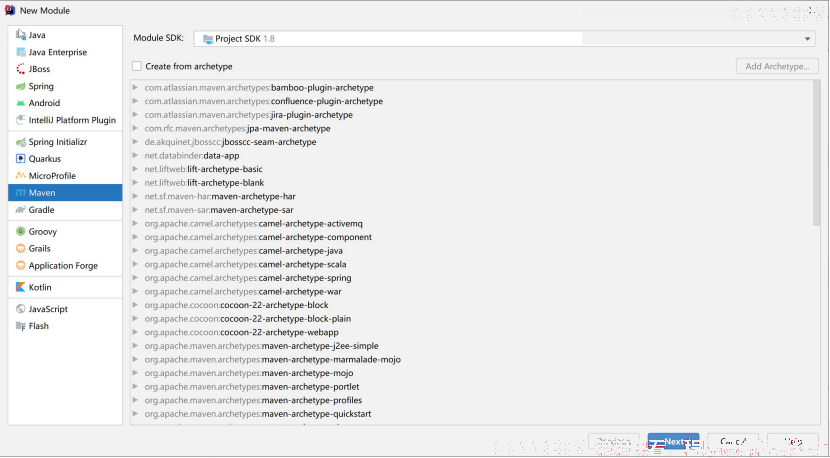Select lift-archetype-blank row
The height and width of the screenshot is (458, 830).
471,183
